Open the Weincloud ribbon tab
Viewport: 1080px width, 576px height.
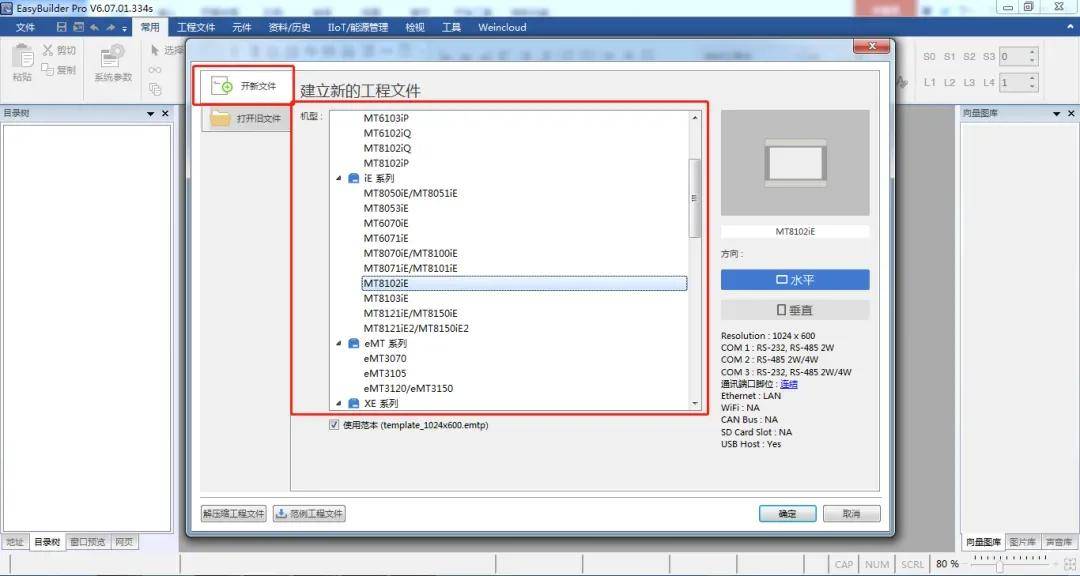coord(502,27)
